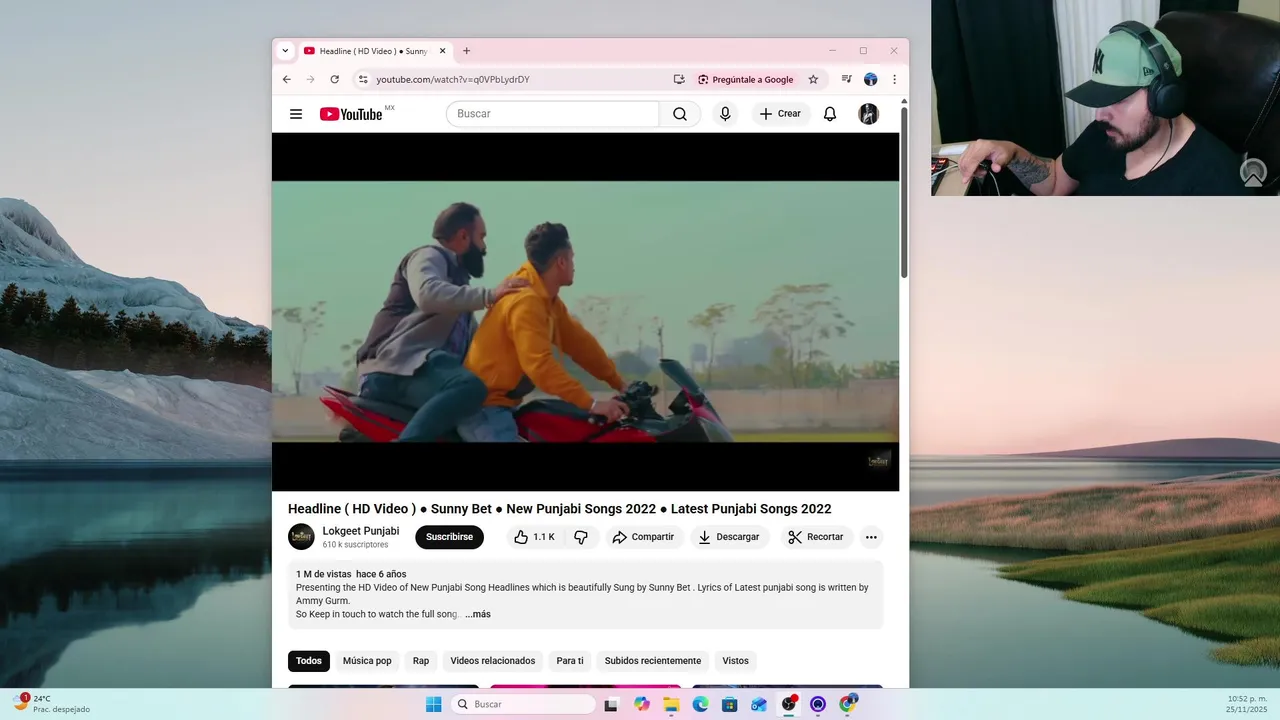1280x720 pixels.
Task: Click the Crear button
Action: (780, 114)
